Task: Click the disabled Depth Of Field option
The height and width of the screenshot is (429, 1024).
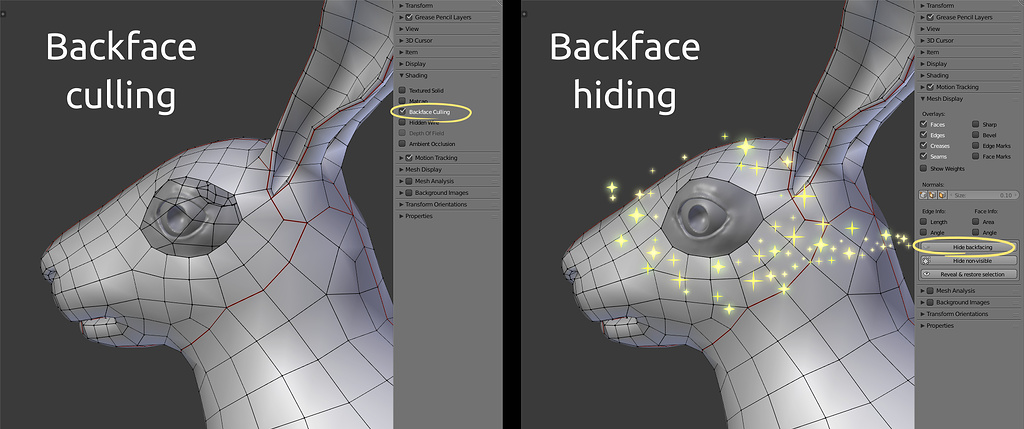Action: (422, 133)
